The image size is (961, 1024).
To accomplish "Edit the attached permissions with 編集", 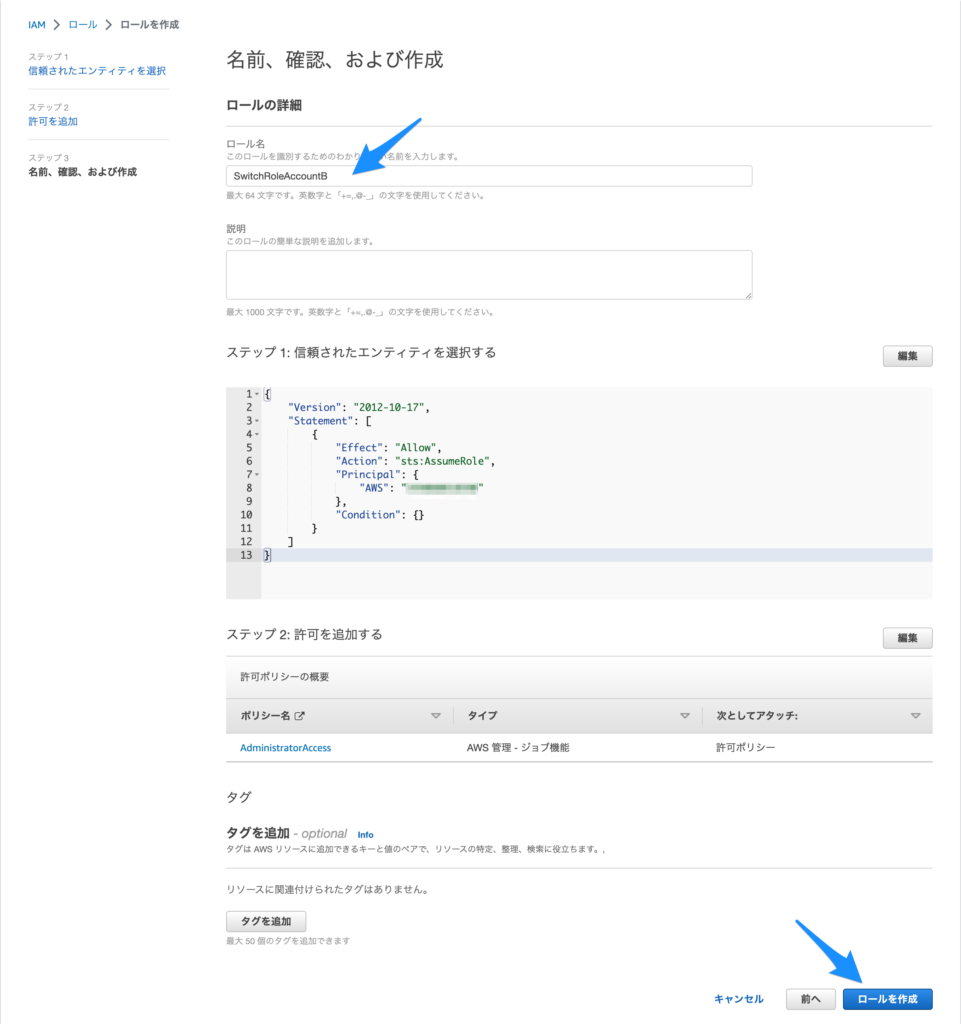I will [x=906, y=637].
